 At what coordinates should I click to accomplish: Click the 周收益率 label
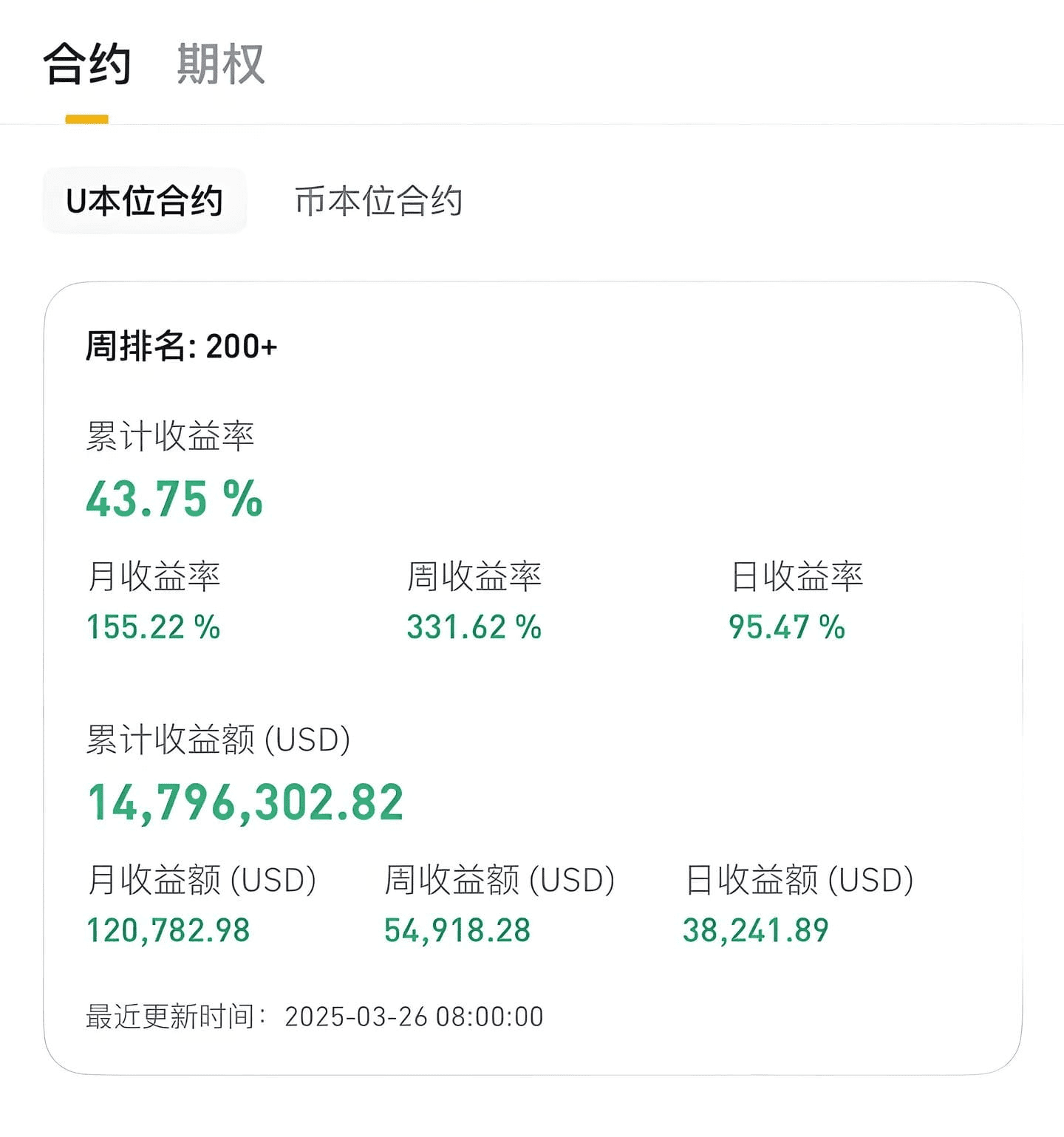click(x=474, y=576)
